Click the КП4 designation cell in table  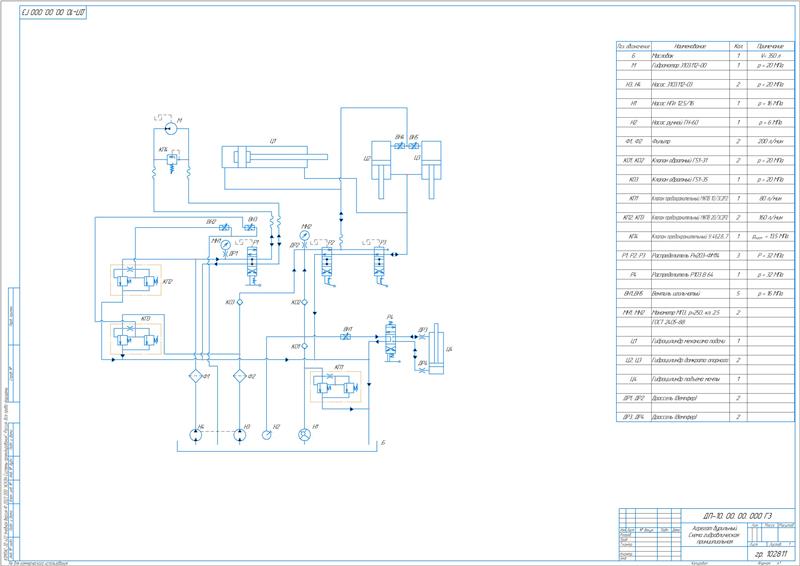(x=634, y=237)
